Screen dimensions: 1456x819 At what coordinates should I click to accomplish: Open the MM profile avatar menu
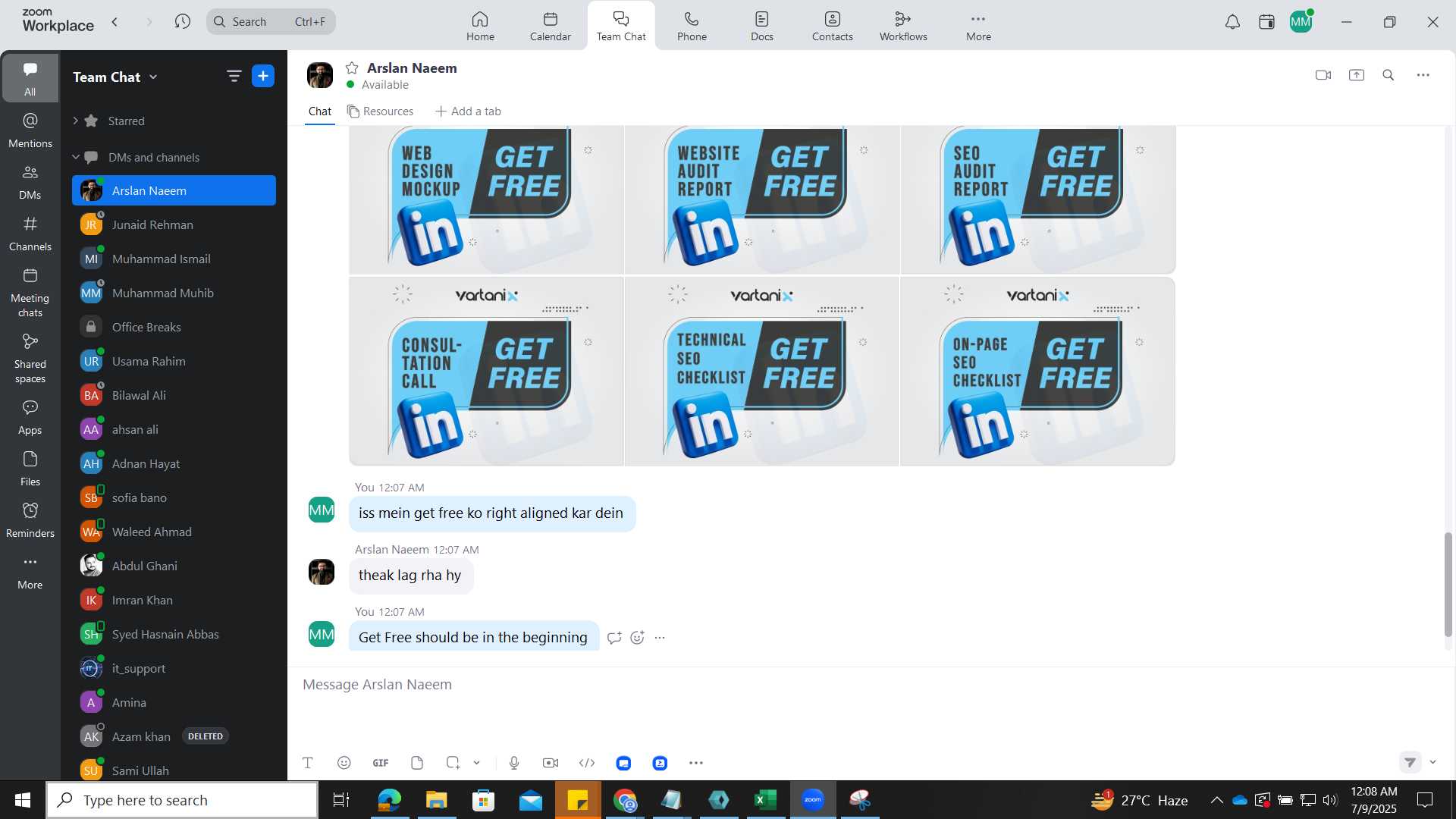[1301, 22]
